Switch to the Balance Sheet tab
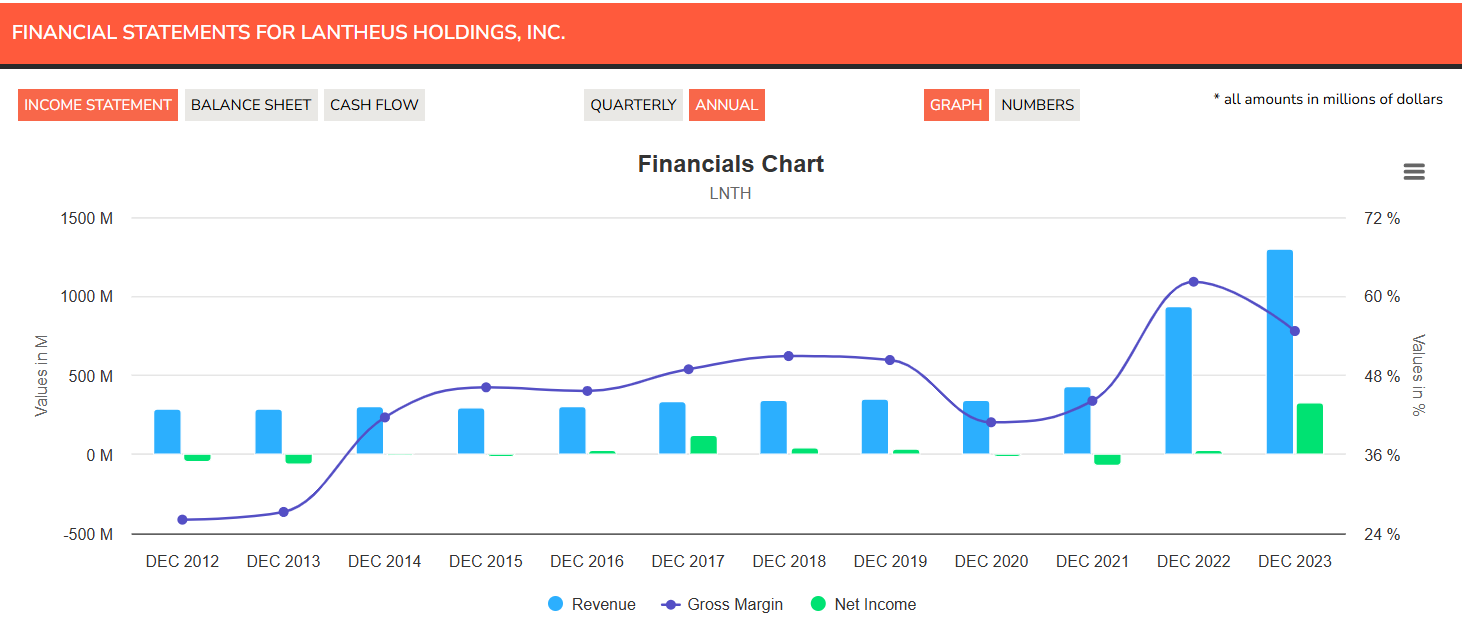This screenshot has width=1463, height=628. [x=251, y=105]
